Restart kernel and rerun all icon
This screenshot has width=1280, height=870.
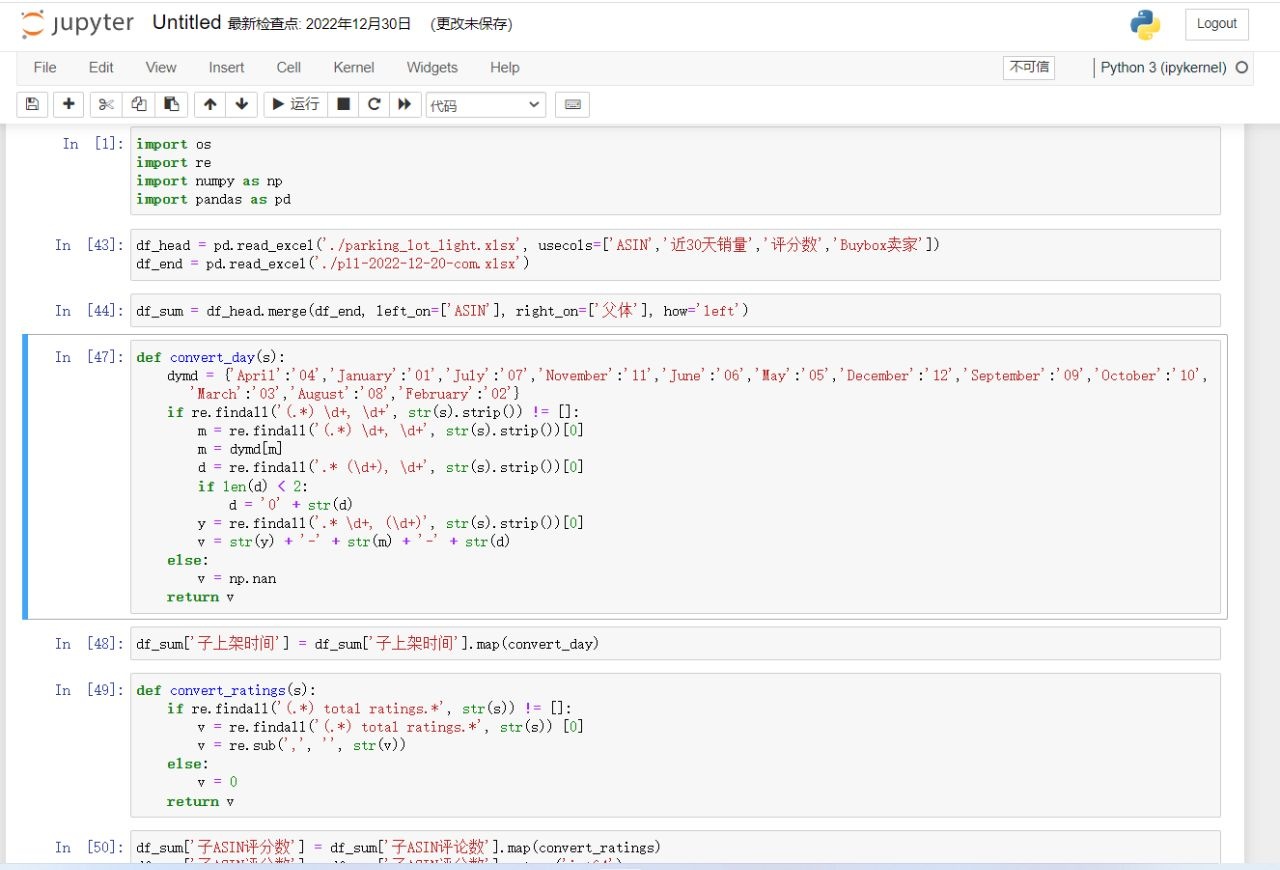pos(405,104)
